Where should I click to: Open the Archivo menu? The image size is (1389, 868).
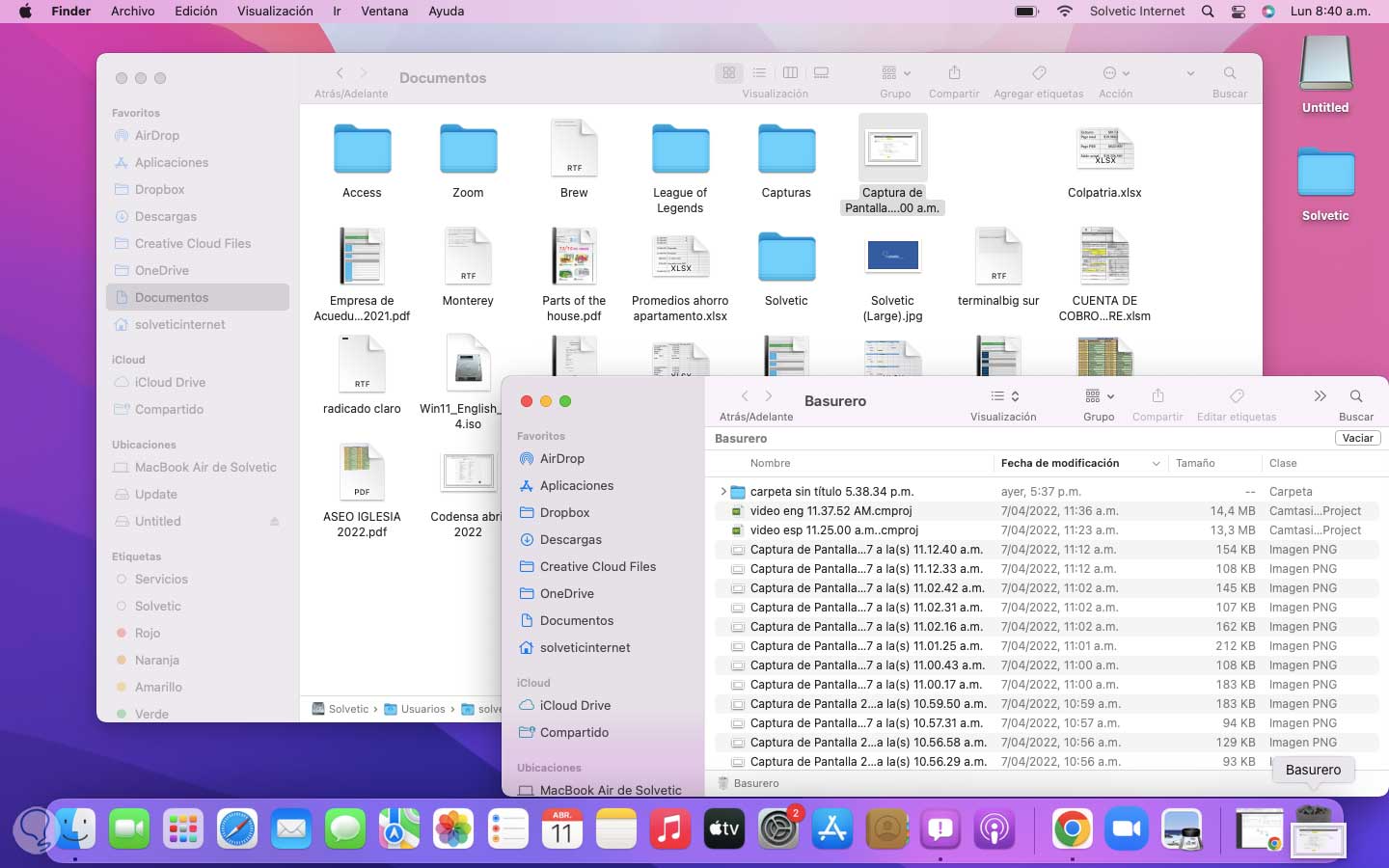coord(133,12)
